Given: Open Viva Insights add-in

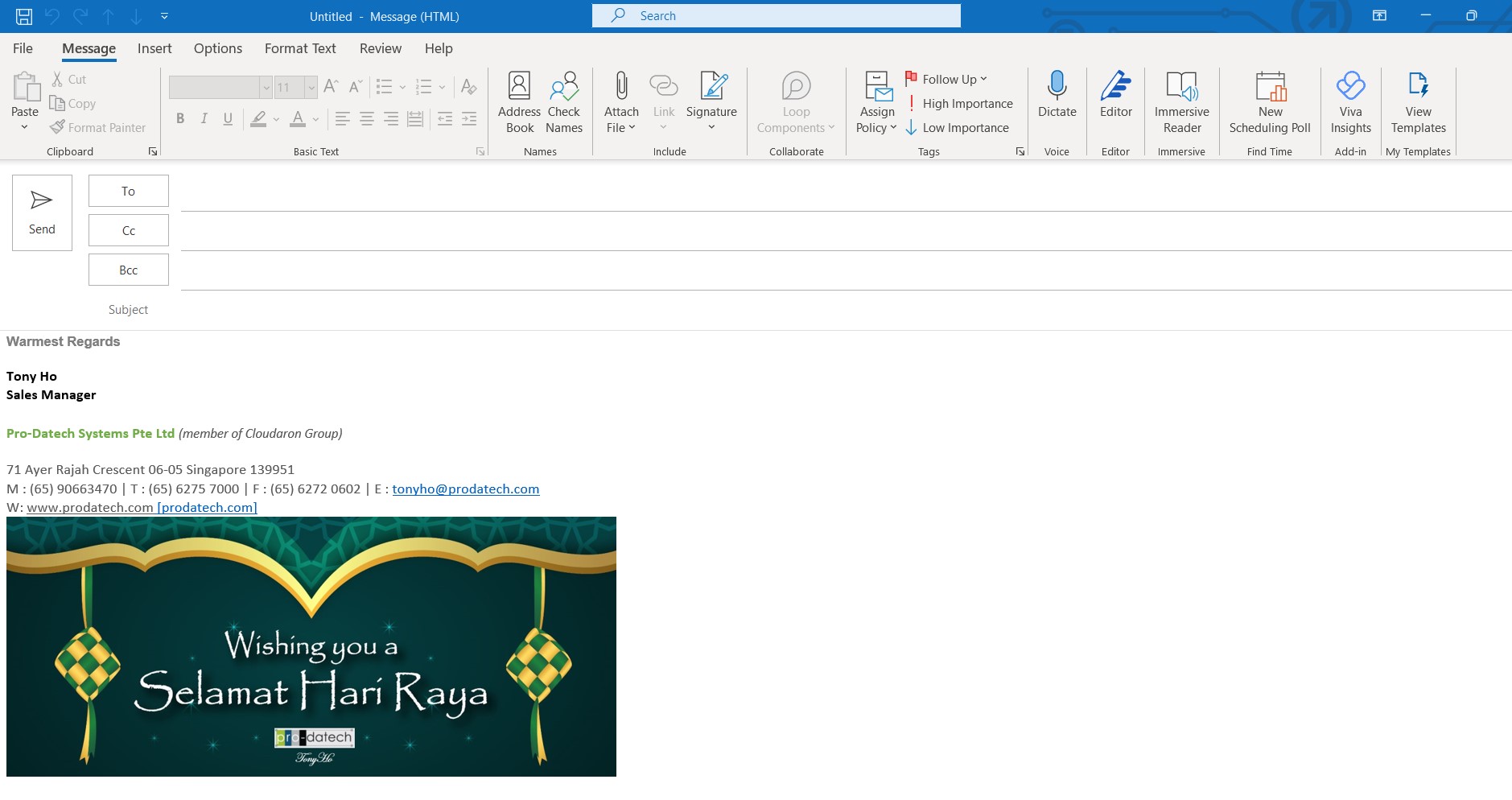Looking at the screenshot, I should (x=1351, y=101).
